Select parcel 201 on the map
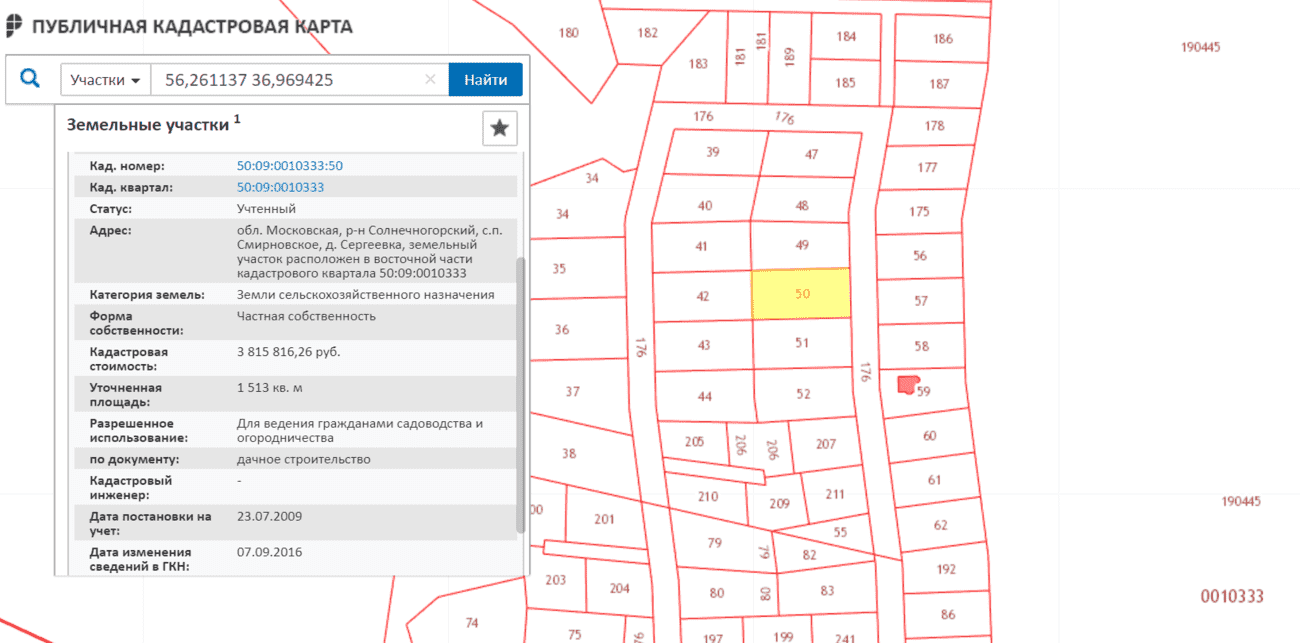This screenshot has width=1300, height=643. (x=604, y=518)
